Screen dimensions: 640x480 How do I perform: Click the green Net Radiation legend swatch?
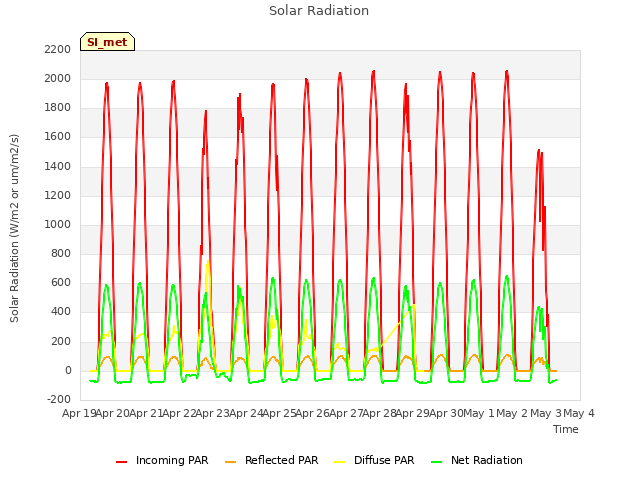[437, 462]
